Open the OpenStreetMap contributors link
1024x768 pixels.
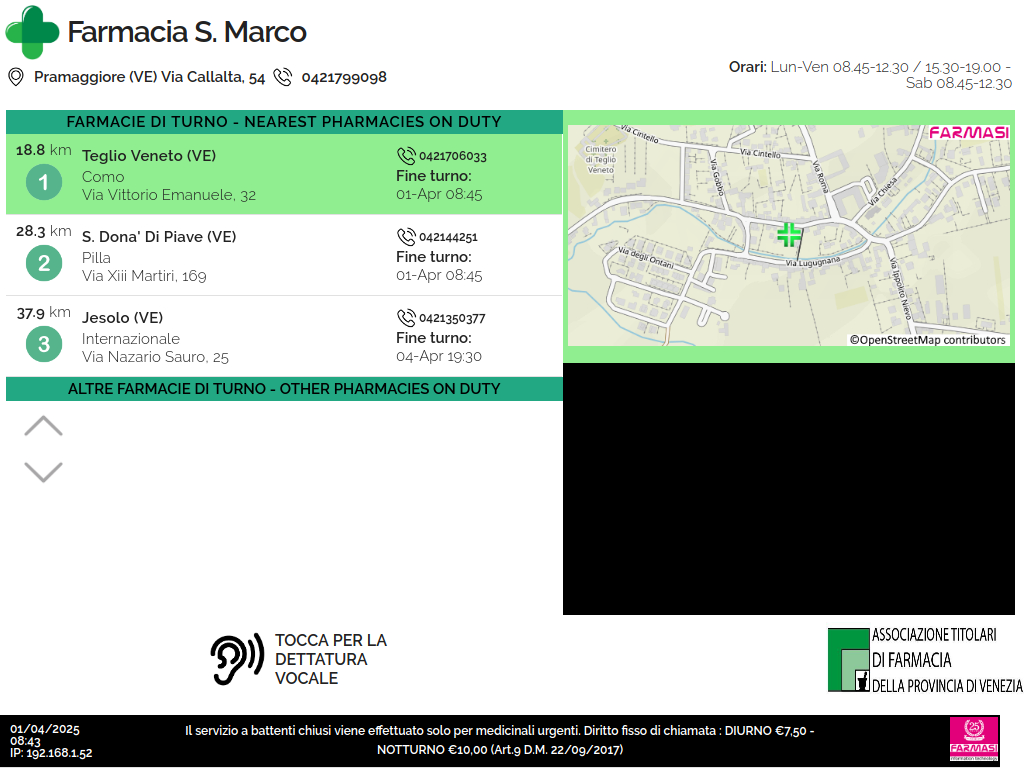(927, 340)
